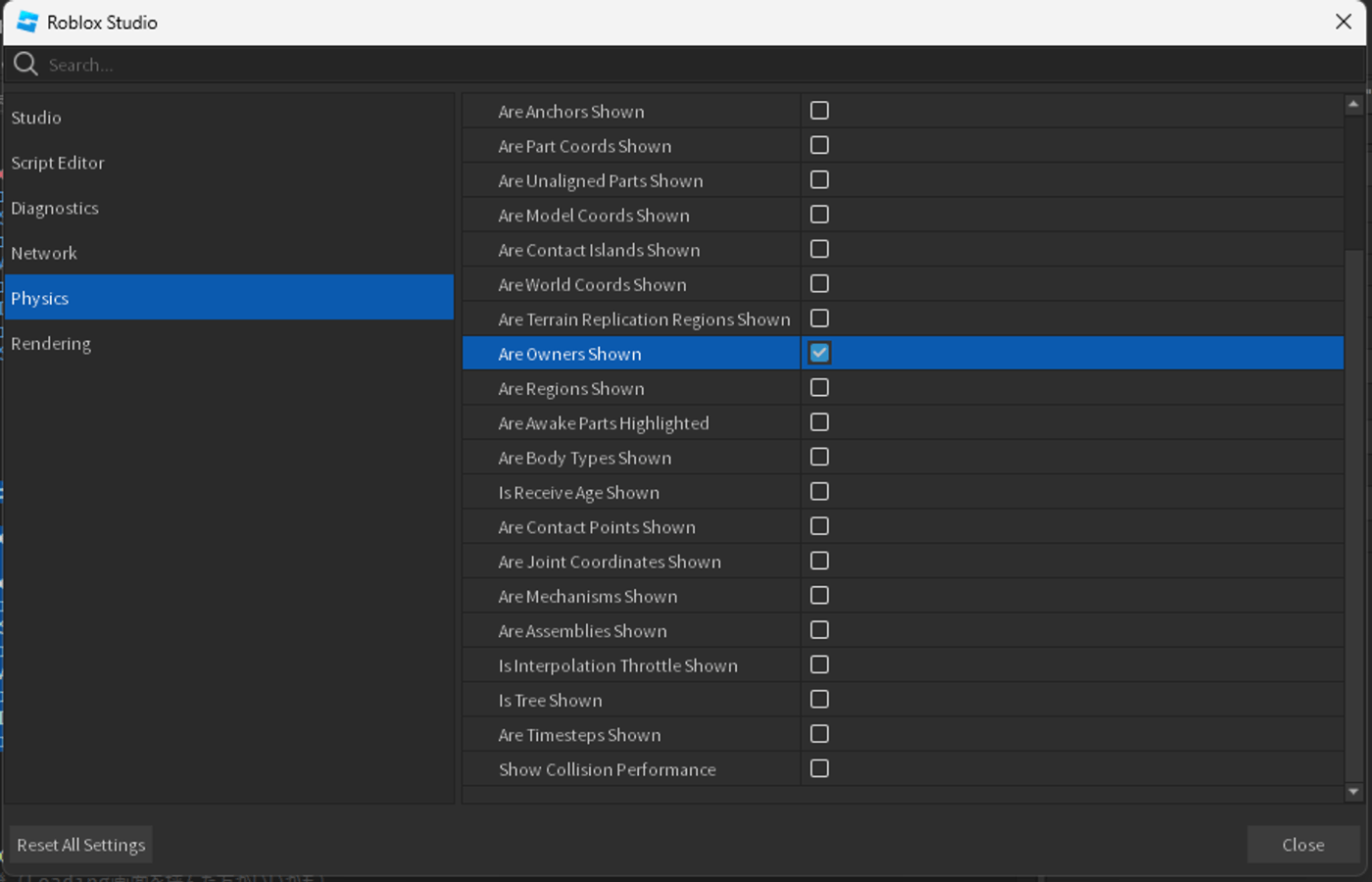Enable Are Terrain Replication Regions Shown checkbox
The width and height of the screenshot is (1372, 882).
(x=819, y=318)
